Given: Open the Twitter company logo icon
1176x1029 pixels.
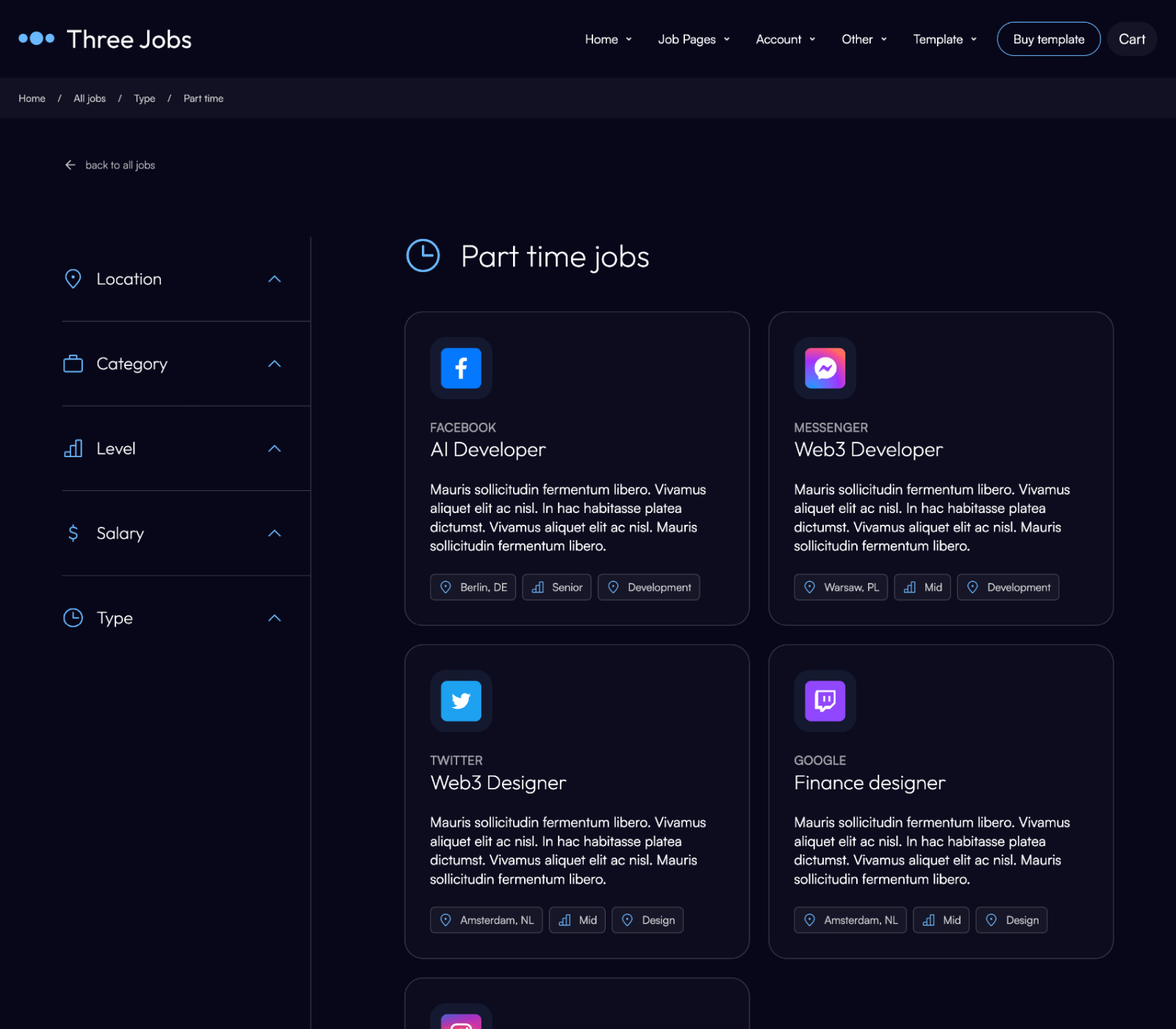Looking at the screenshot, I should [x=461, y=700].
